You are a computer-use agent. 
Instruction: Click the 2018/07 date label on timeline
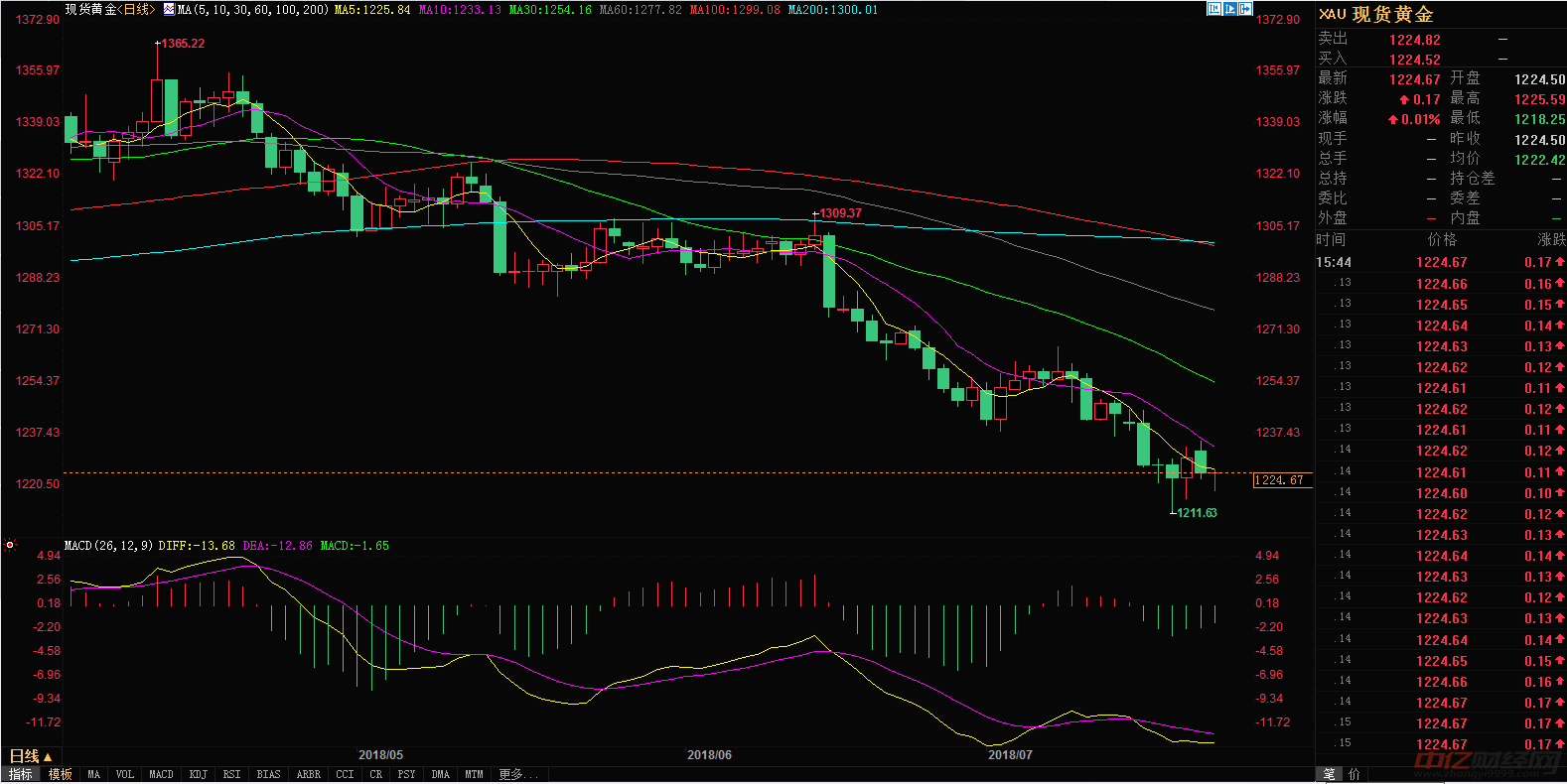click(1010, 755)
